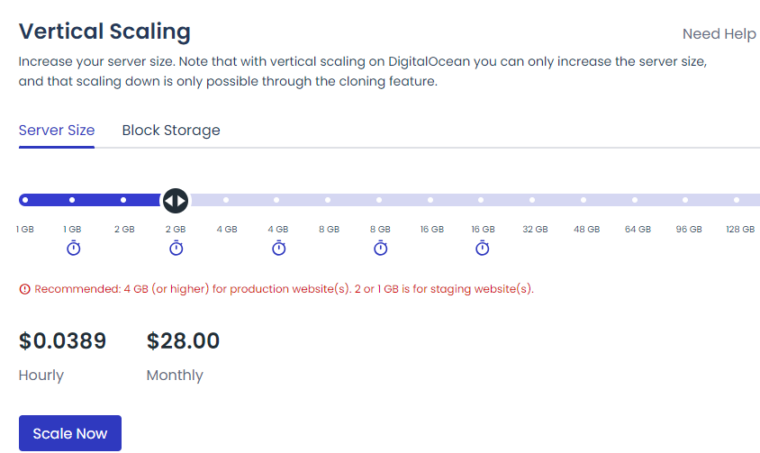The width and height of the screenshot is (760, 453).
Task: Select the stopwatch icon beneath the 4 GB label
Action: click(x=279, y=248)
